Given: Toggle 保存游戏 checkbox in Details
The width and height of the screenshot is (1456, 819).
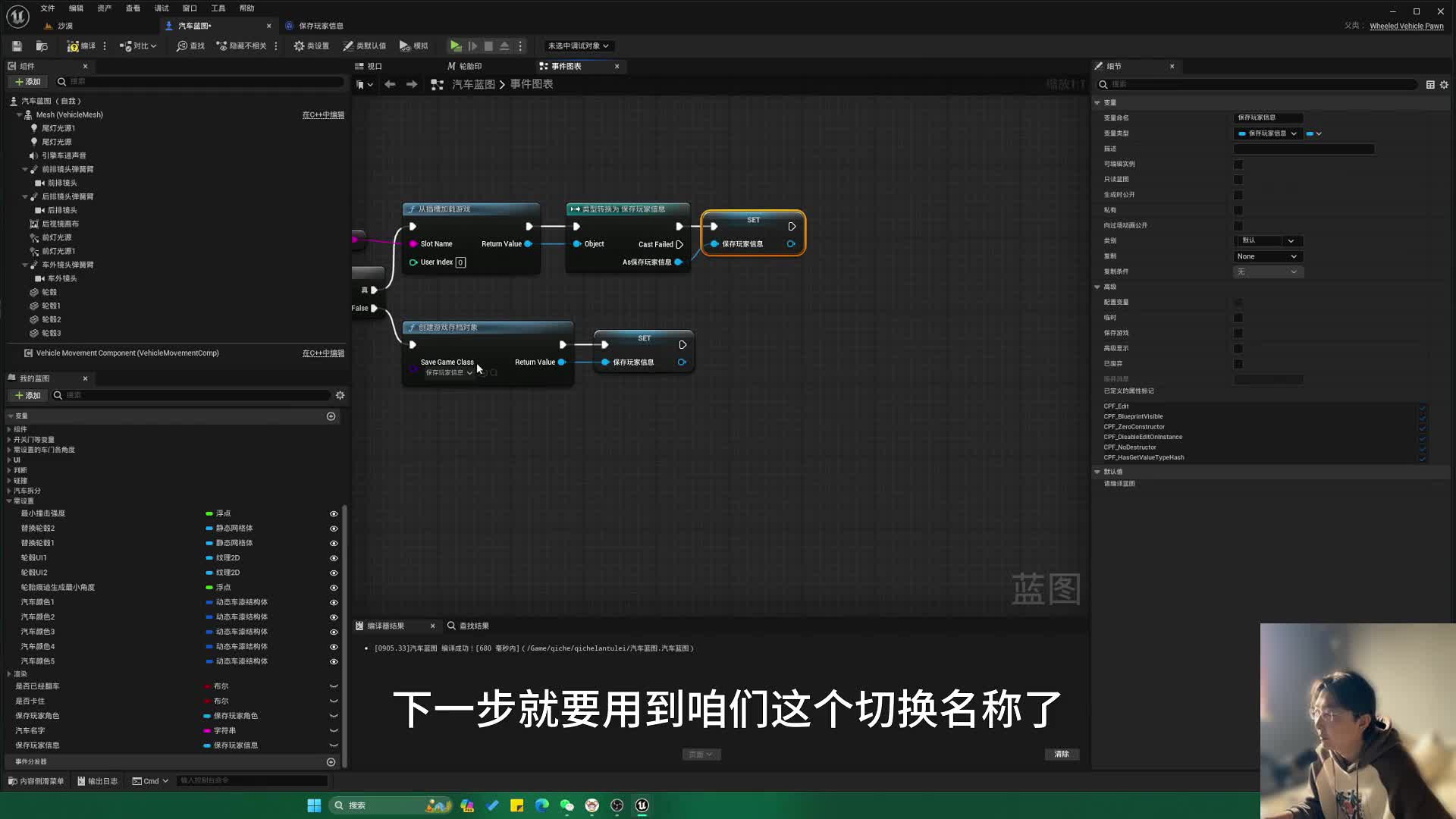Looking at the screenshot, I should (1238, 334).
